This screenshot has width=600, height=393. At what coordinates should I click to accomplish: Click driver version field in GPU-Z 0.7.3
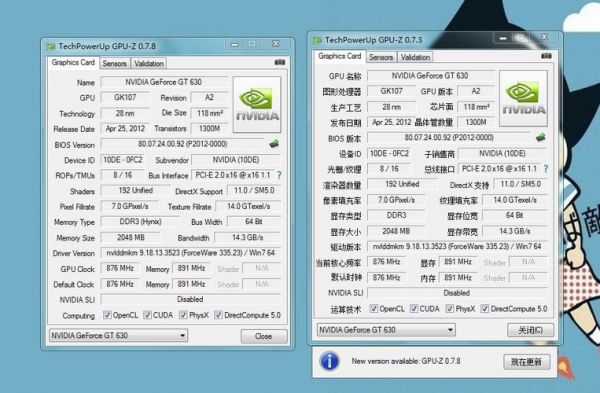[x=457, y=246]
